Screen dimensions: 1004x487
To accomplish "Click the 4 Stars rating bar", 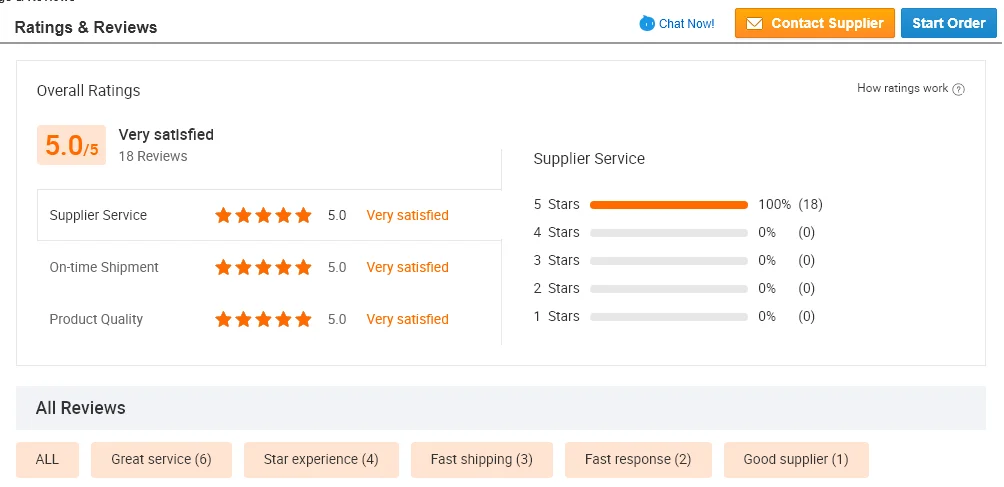I will (668, 233).
